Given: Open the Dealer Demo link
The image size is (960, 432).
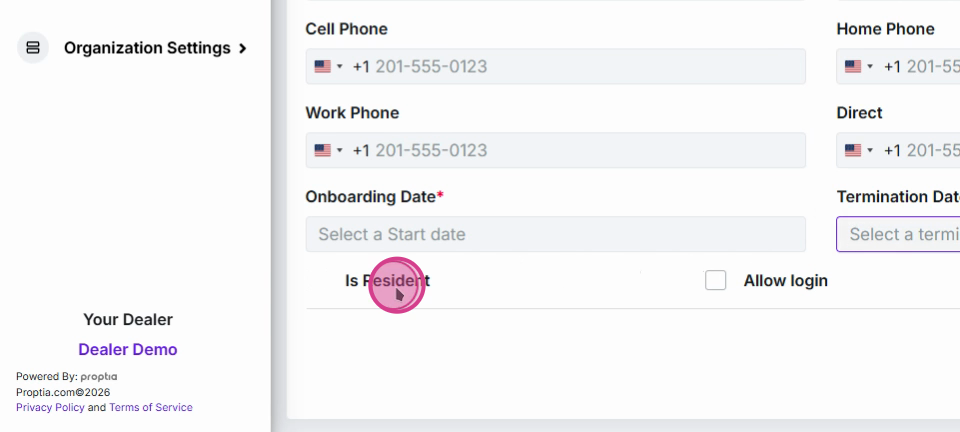Looking at the screenshot, I should 128,349.
